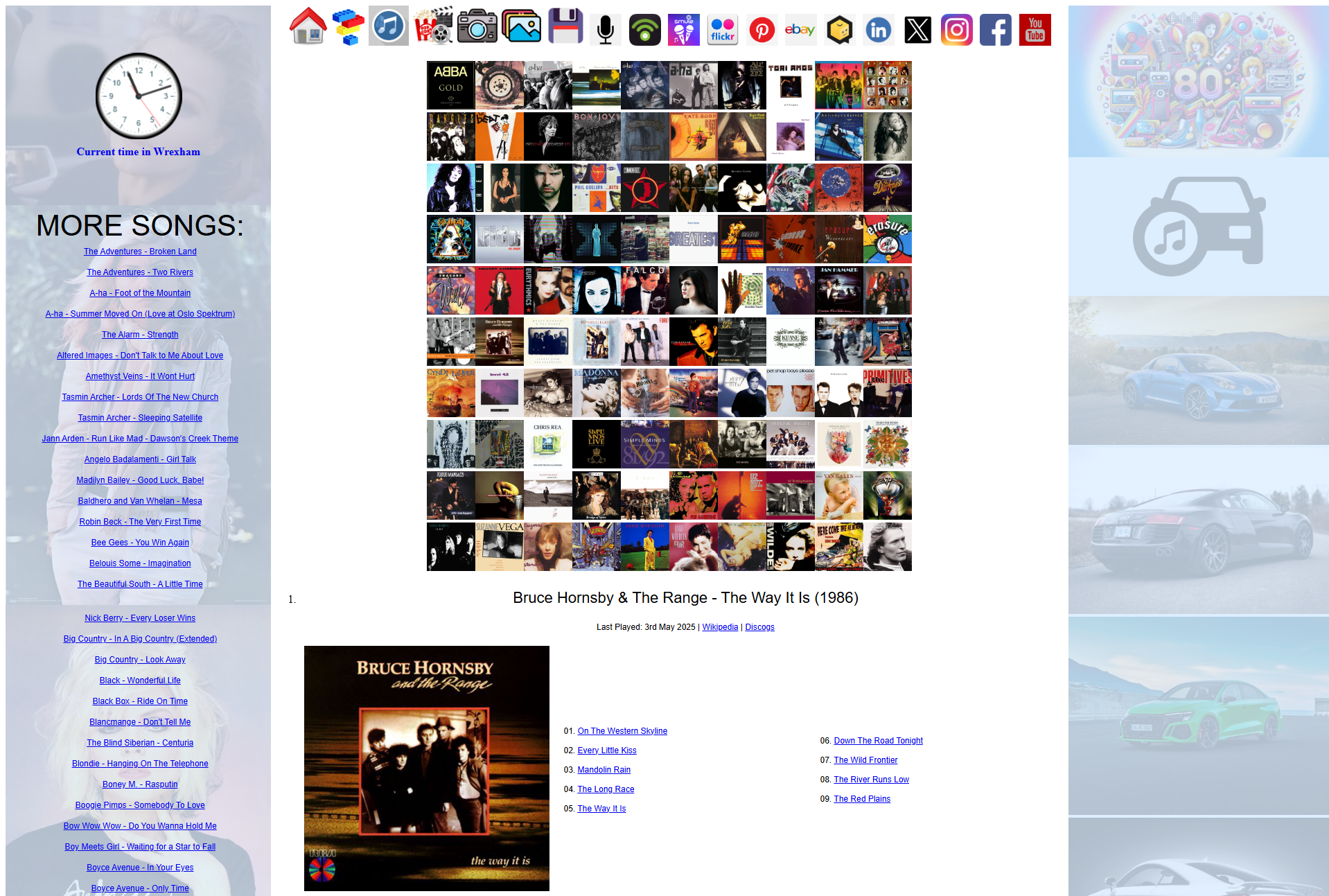Open The Alarm - Strength link
Viewport: 1329px width, 896px height.
[140, 335]
